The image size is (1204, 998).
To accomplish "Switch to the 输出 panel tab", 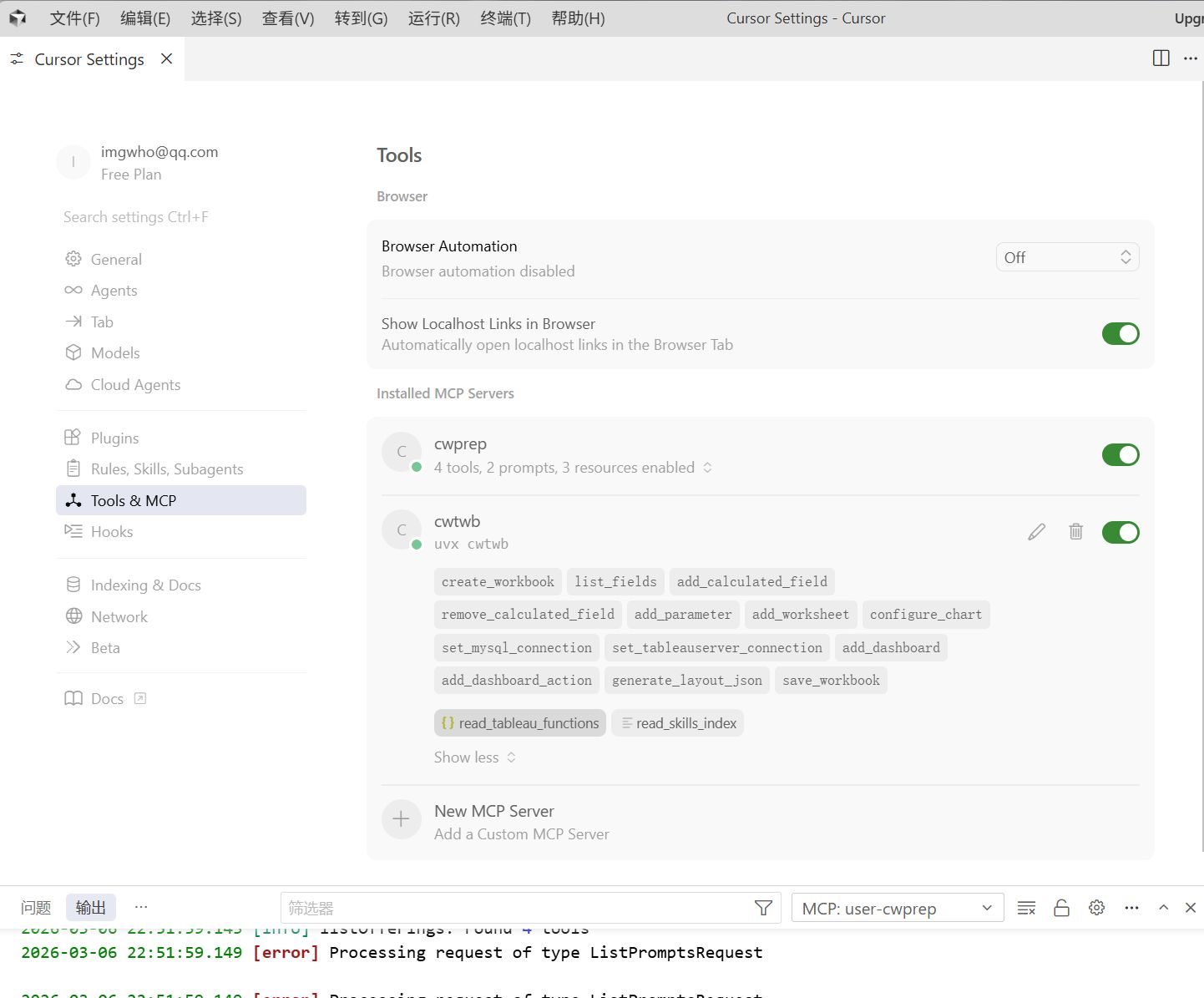I will tap(91, 907).
